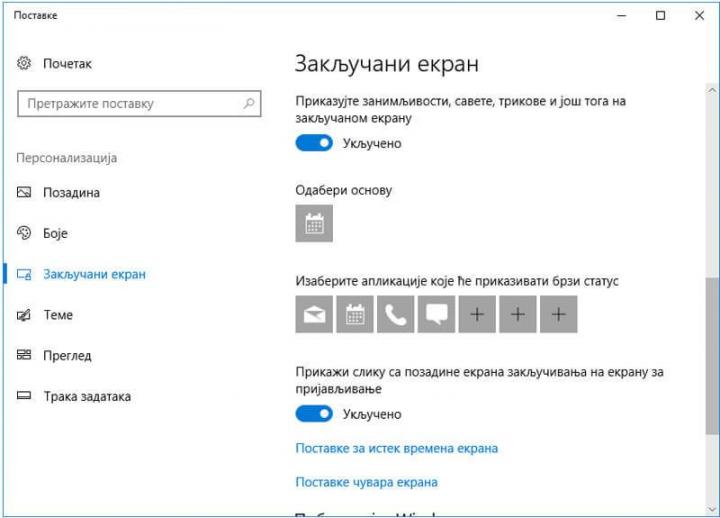Viewport: 720px width, 518px height.
Task: Select the Phone quick status icon
Action: pos(396,315)
